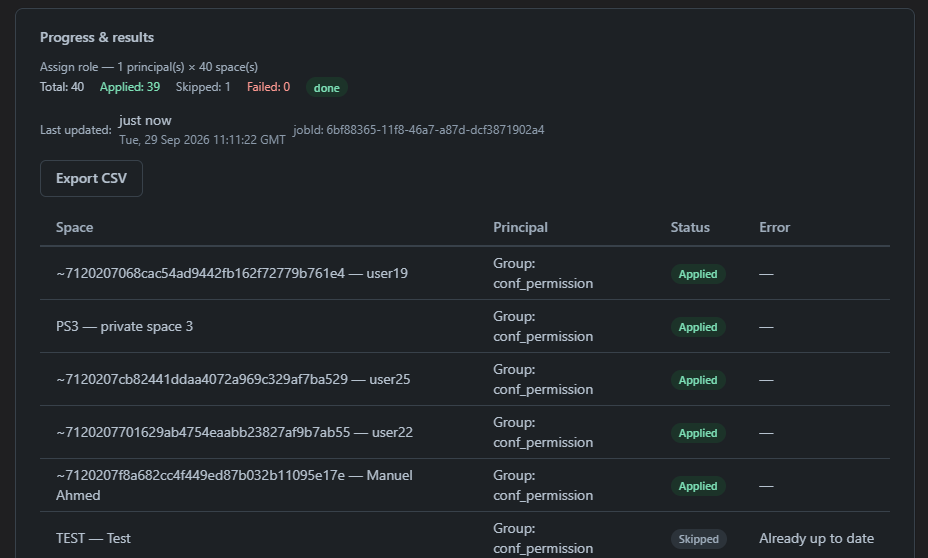The image size is (928, 558).
Task: Click the Export CSV button
Action: coord(91,178)
